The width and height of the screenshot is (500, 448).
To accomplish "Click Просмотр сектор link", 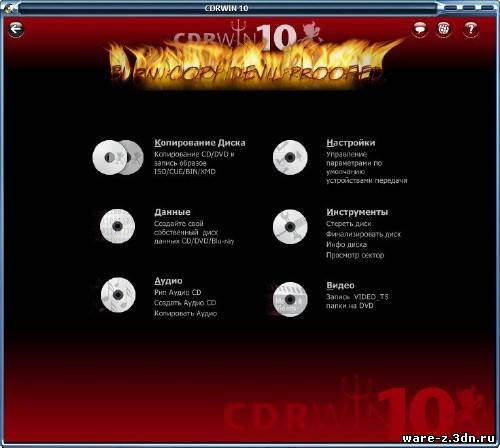I will 355,255.
